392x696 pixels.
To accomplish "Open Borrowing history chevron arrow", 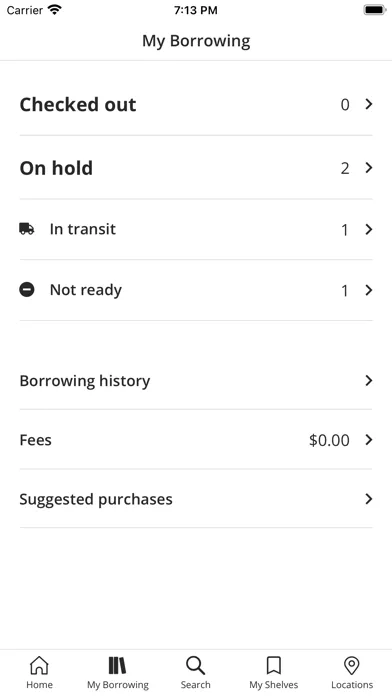I will [x=368, y=380].
